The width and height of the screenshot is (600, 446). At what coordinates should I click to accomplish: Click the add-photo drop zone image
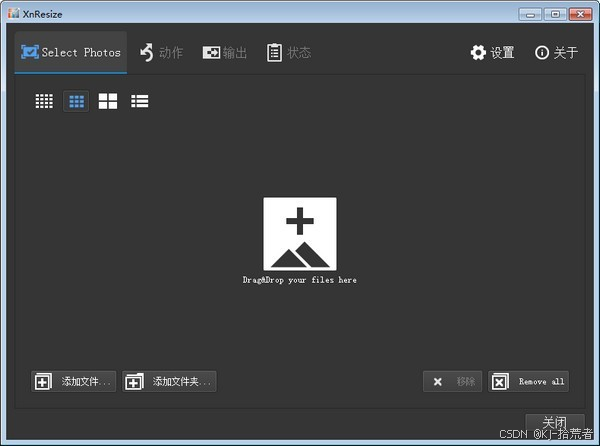pyautogui.click(x=300, y=234)
